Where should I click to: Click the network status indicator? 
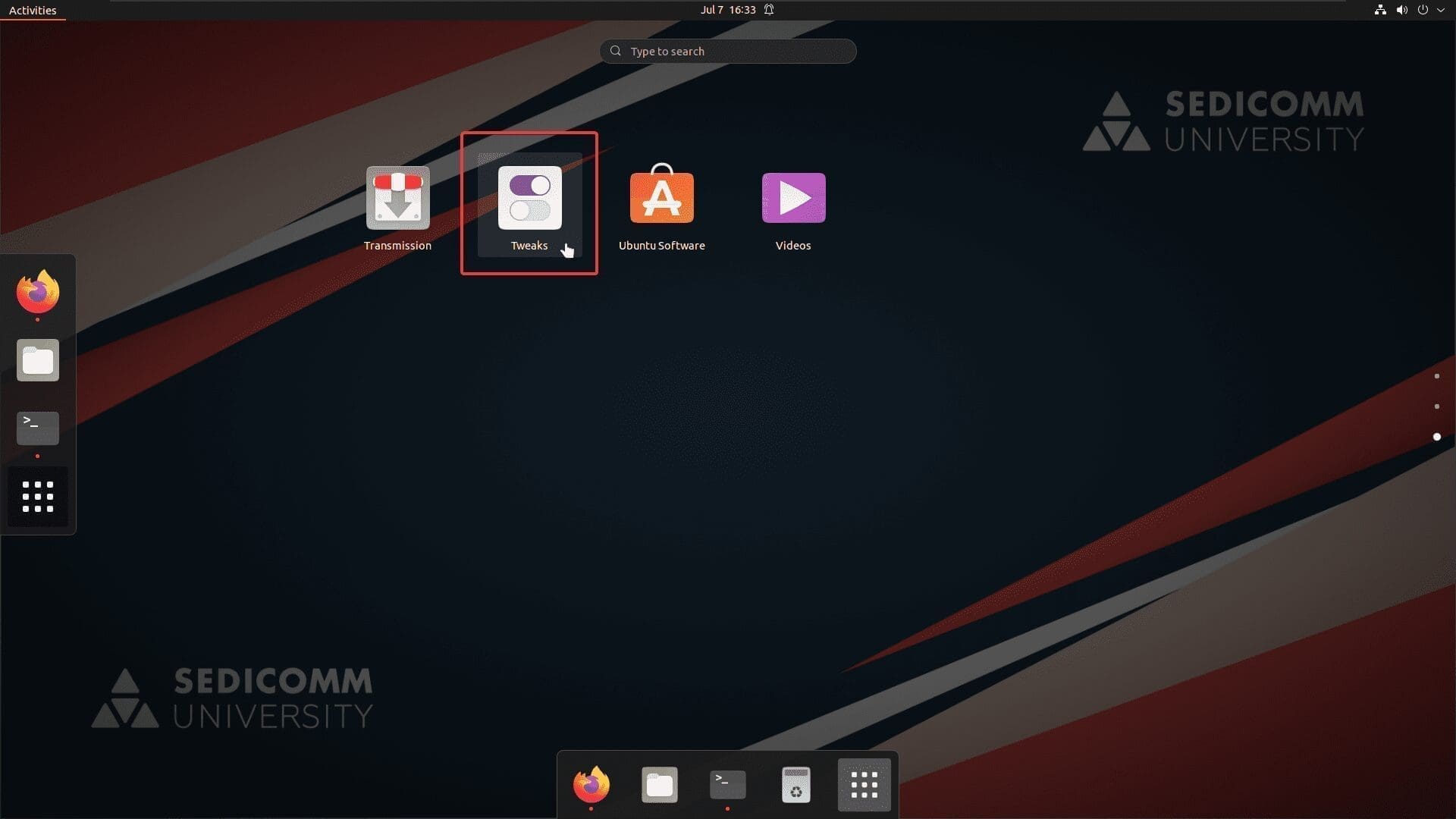[1377, 10]
